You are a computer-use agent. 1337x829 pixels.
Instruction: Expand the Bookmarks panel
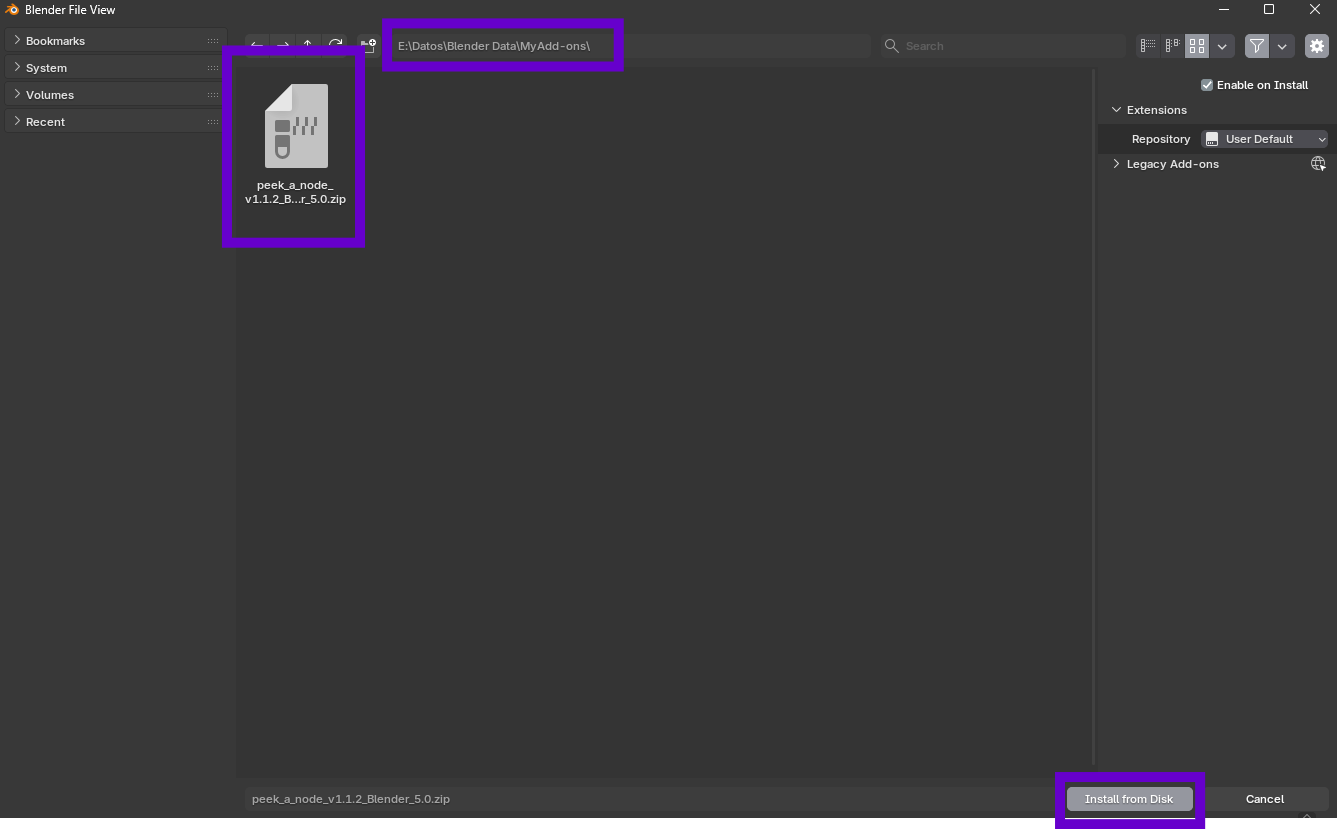pyautogui.click(x=17, y=40)
